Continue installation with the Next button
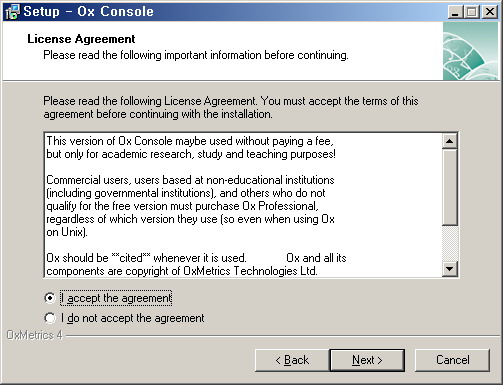Screen dimensions: 503x385 (x=367, y=360)
